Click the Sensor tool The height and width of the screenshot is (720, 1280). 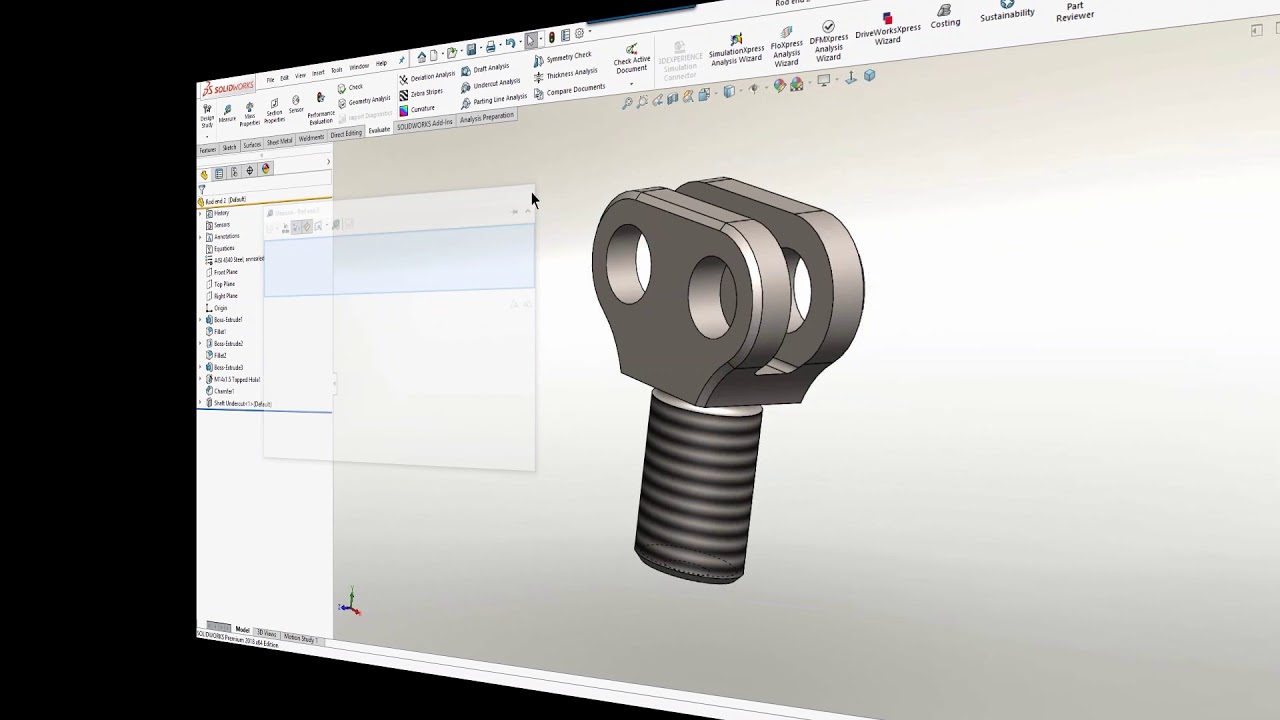(296, 104)
